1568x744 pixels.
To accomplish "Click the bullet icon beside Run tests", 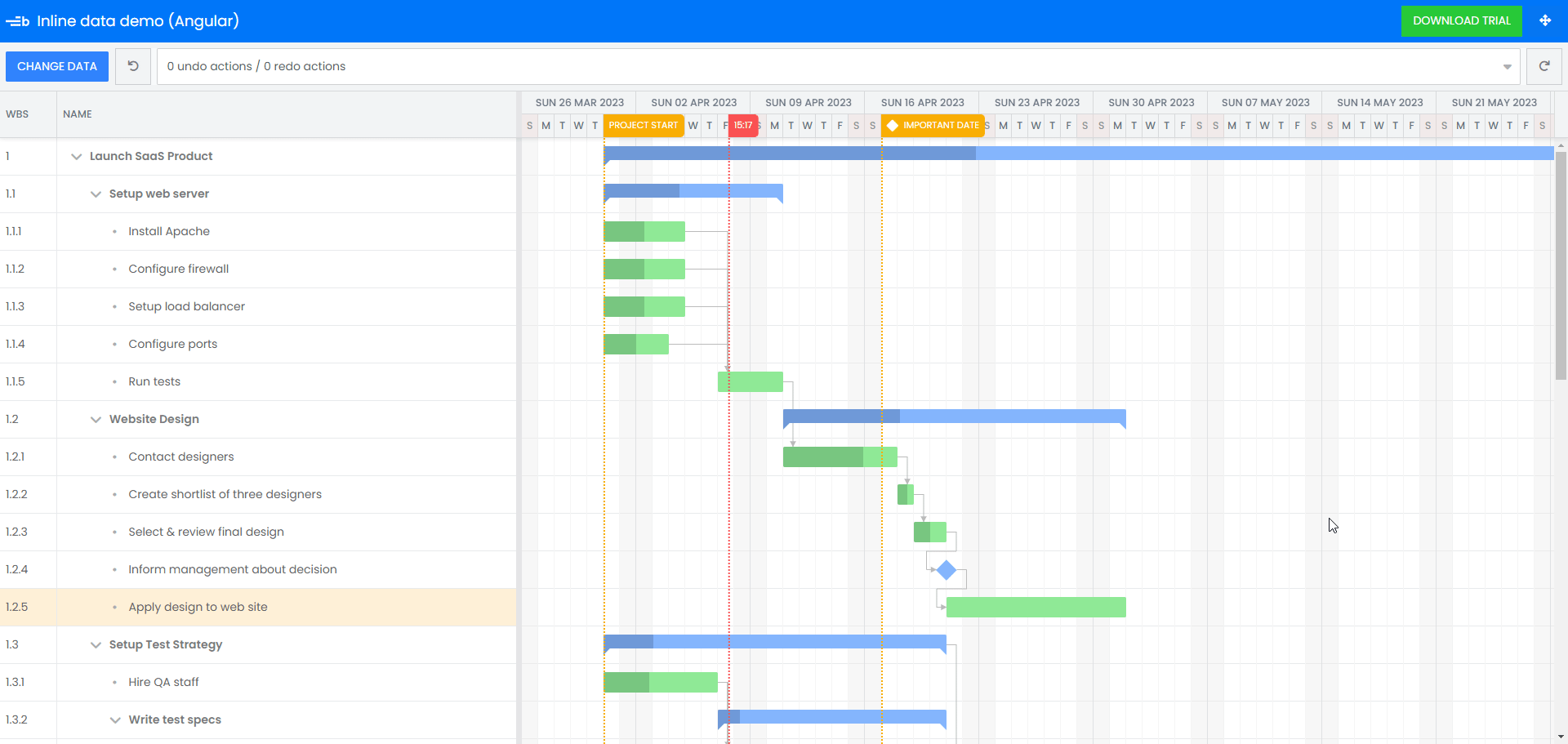I will pos(114,381).
